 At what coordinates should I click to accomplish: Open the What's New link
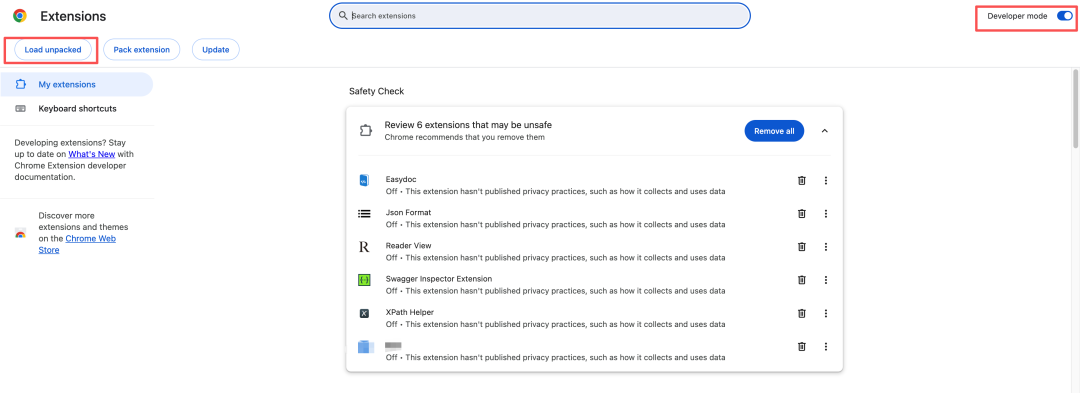pyautogui.click(x=92, y=154)
